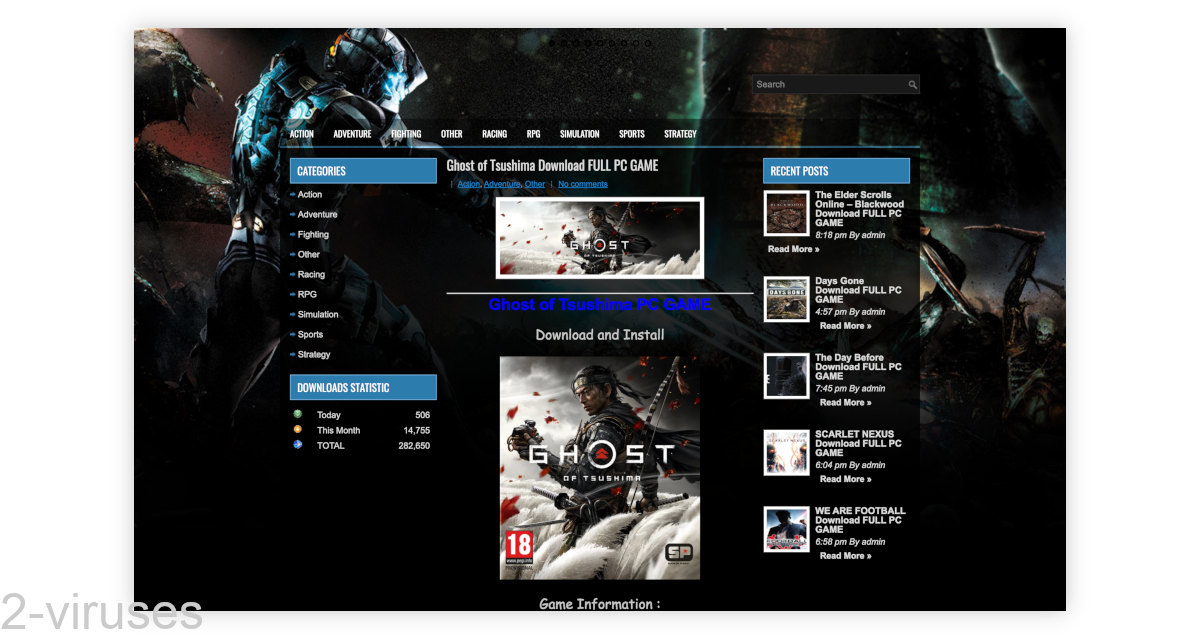
Task: Click the Ghost of Tsushima cover art
Action: (600, 468)
